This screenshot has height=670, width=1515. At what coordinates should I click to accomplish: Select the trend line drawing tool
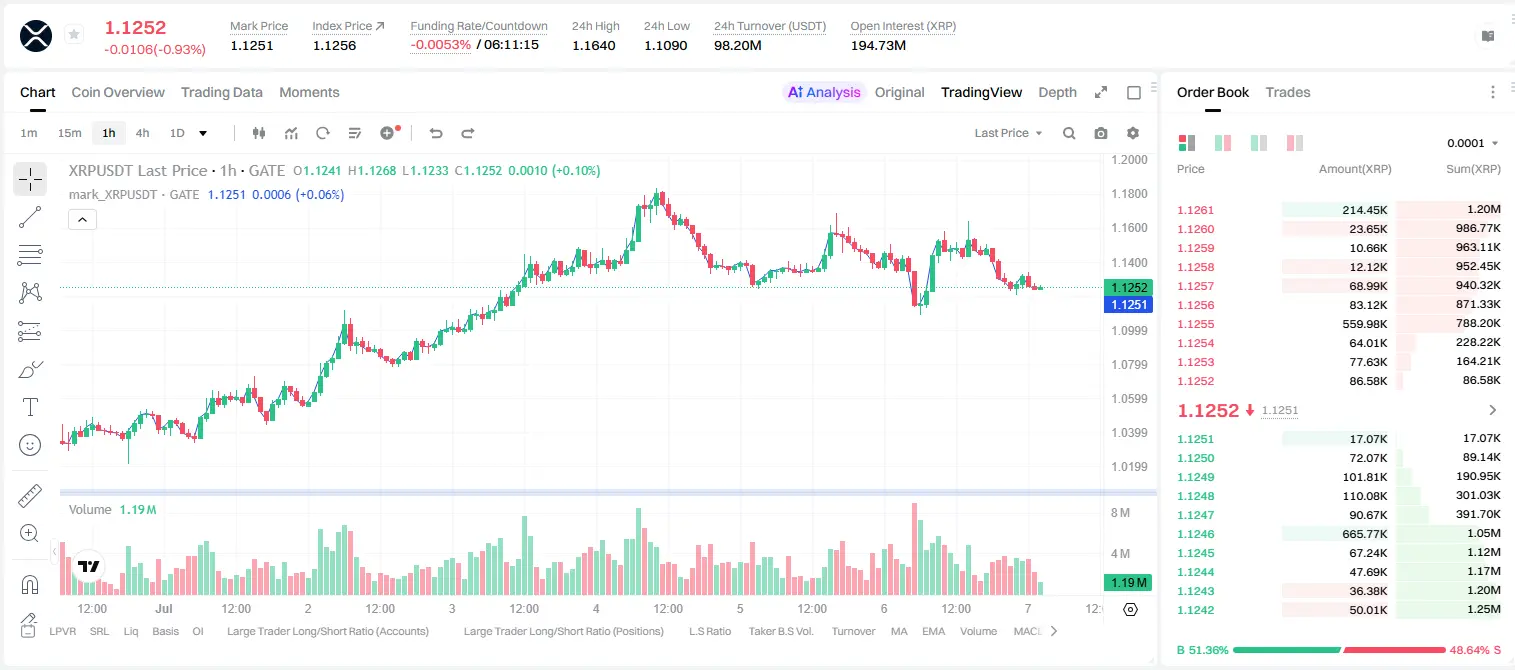click(30, 217)
